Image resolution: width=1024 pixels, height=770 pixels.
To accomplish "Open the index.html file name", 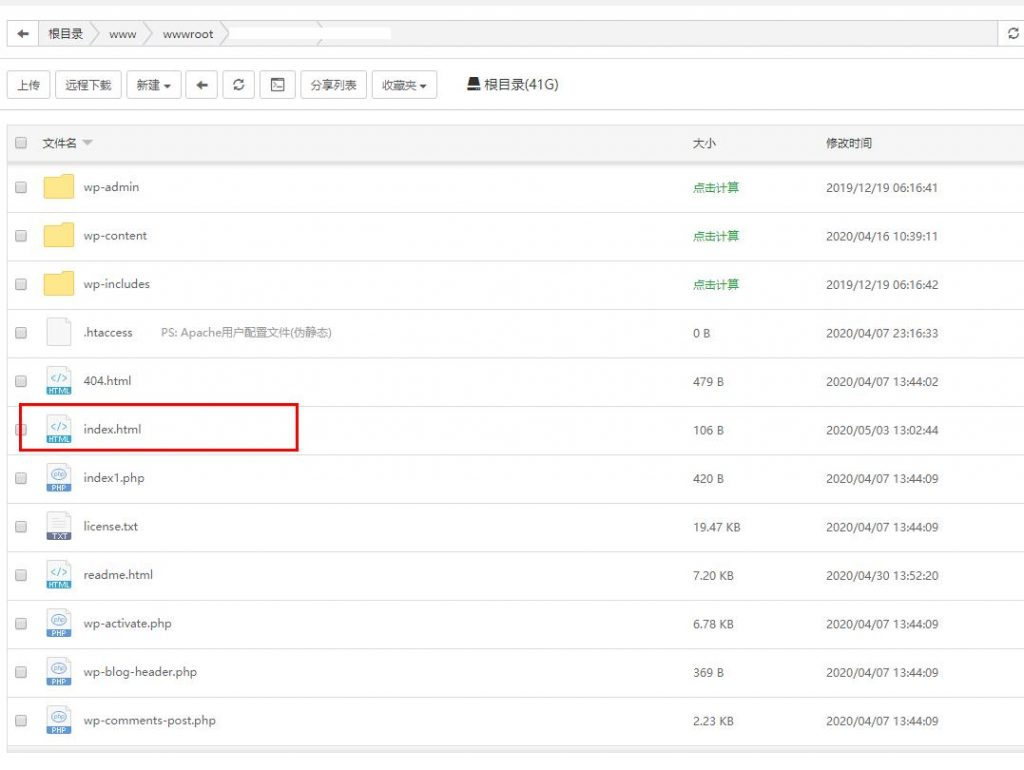I will click(112, 430).
